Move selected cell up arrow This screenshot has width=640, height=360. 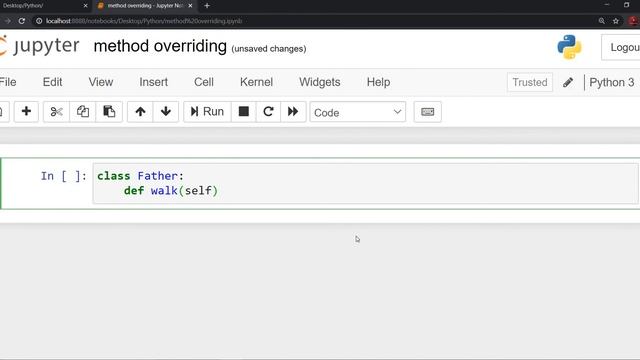(x=140, y=111)
